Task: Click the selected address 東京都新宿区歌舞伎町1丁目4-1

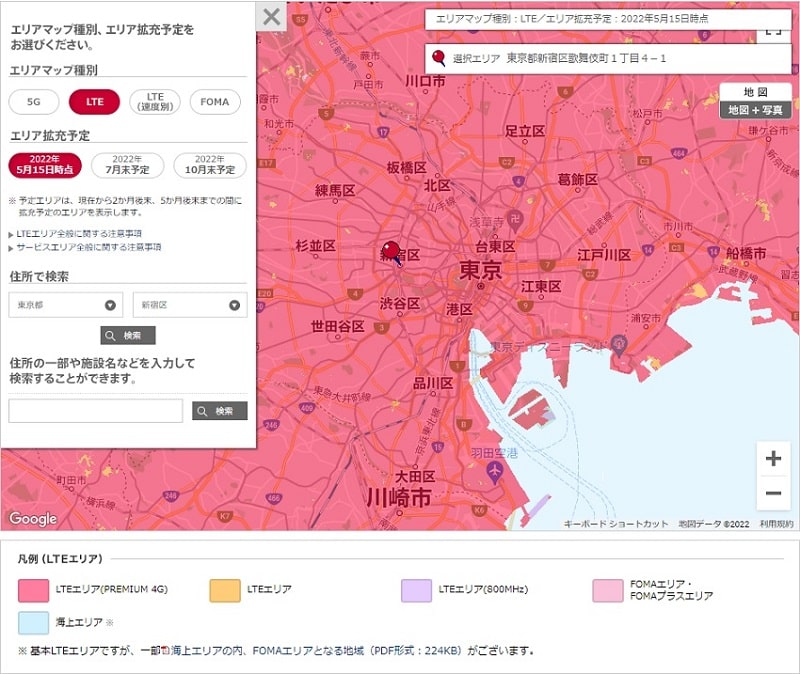Action: pyautogui.click(x=586, y=59)
